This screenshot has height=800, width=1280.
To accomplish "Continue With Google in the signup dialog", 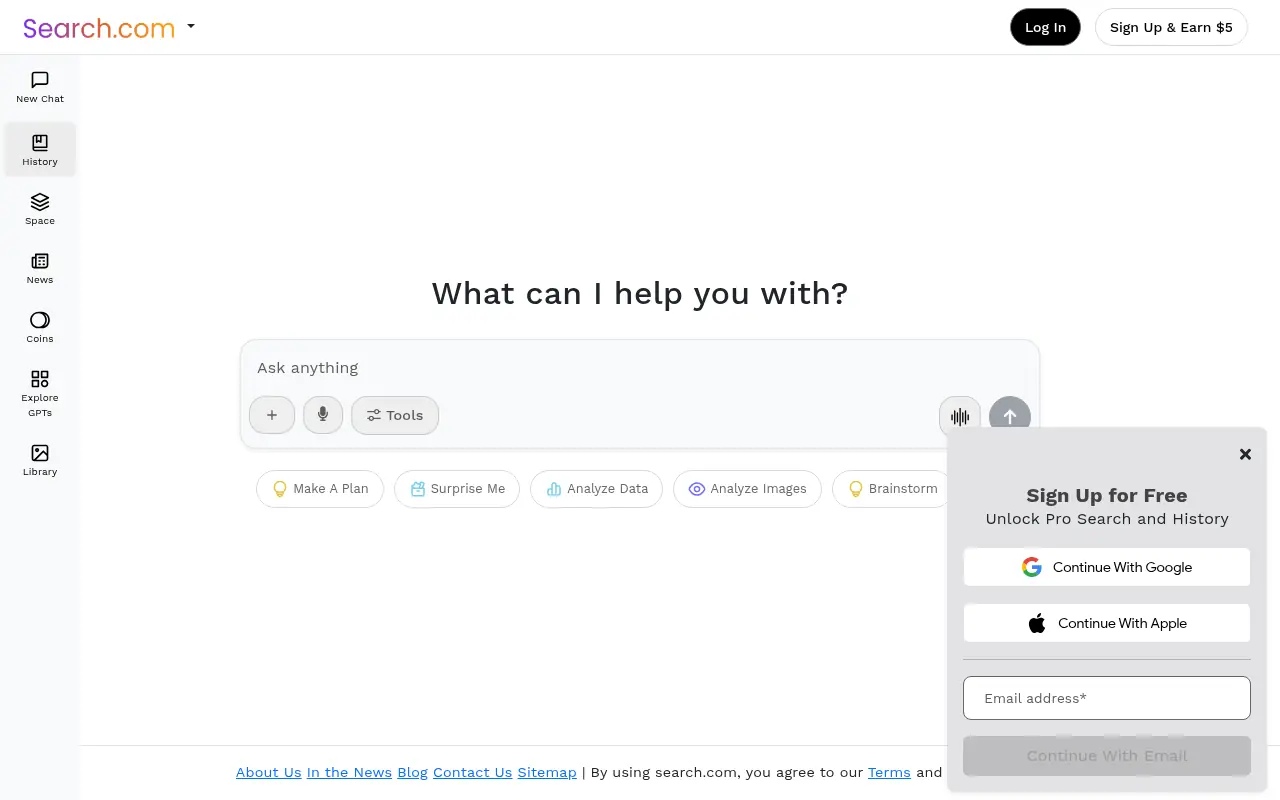I will (x=1106, y=567).
